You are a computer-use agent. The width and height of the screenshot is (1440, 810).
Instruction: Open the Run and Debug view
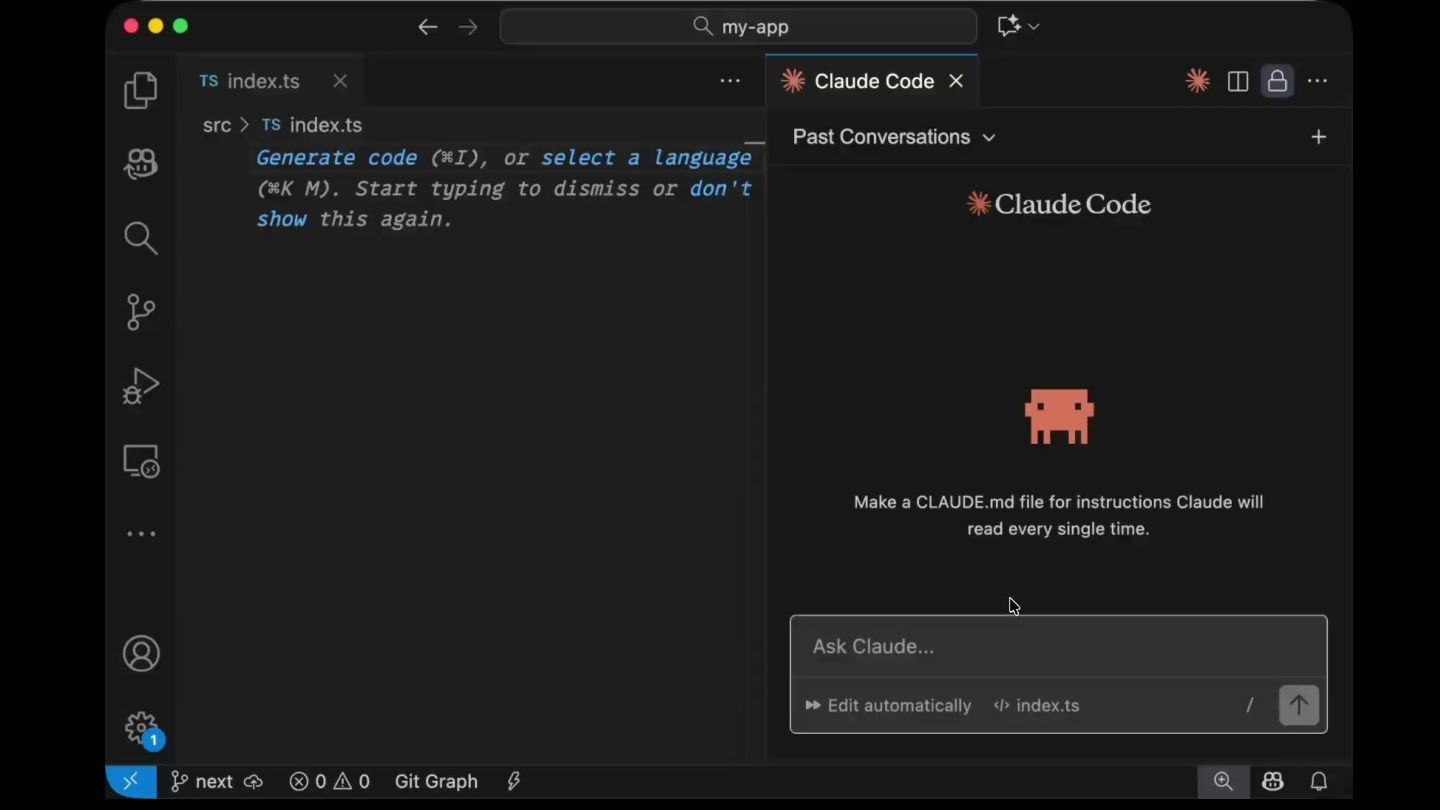click(x=141, y=386)
